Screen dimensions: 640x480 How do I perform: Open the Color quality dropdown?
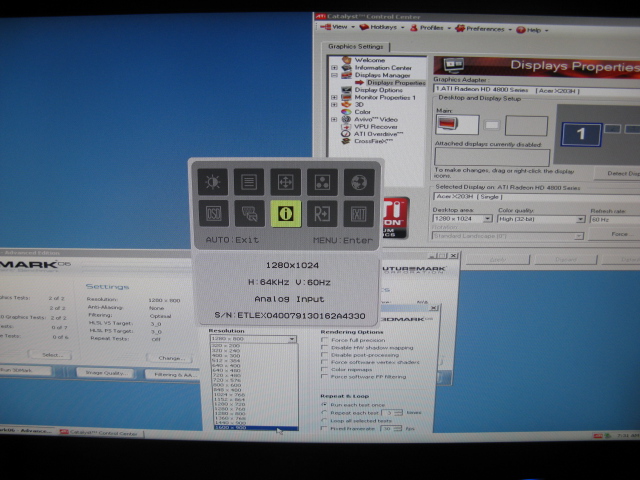580,220
